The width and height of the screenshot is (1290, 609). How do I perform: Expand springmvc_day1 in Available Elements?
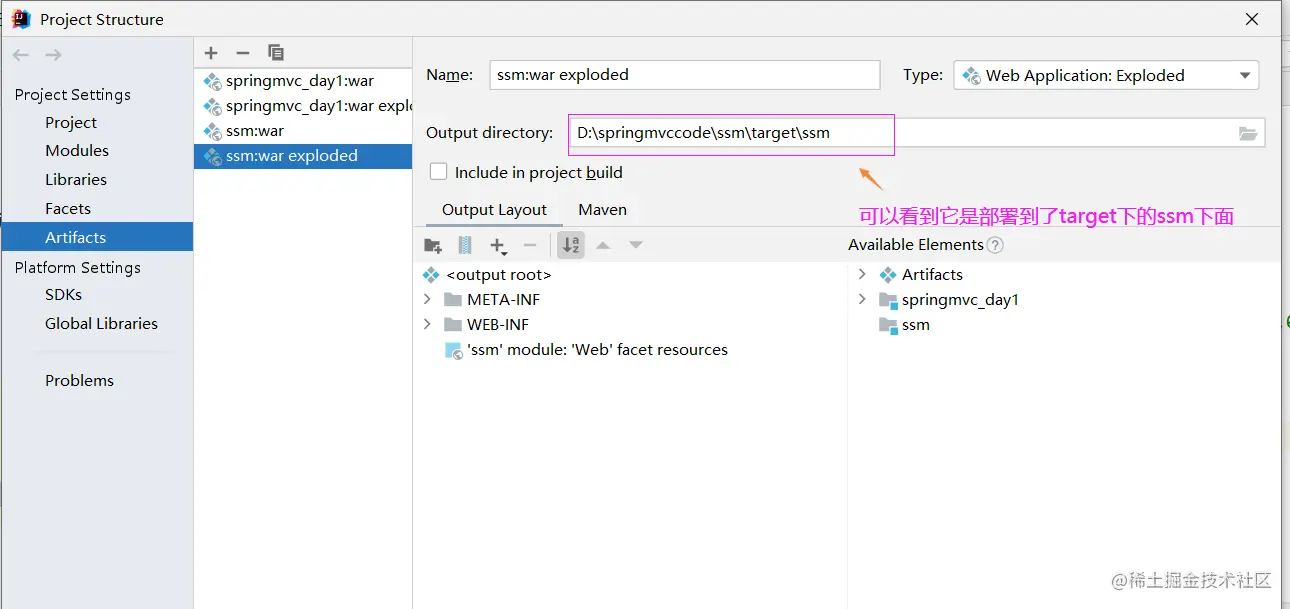(x=862, y=299)
